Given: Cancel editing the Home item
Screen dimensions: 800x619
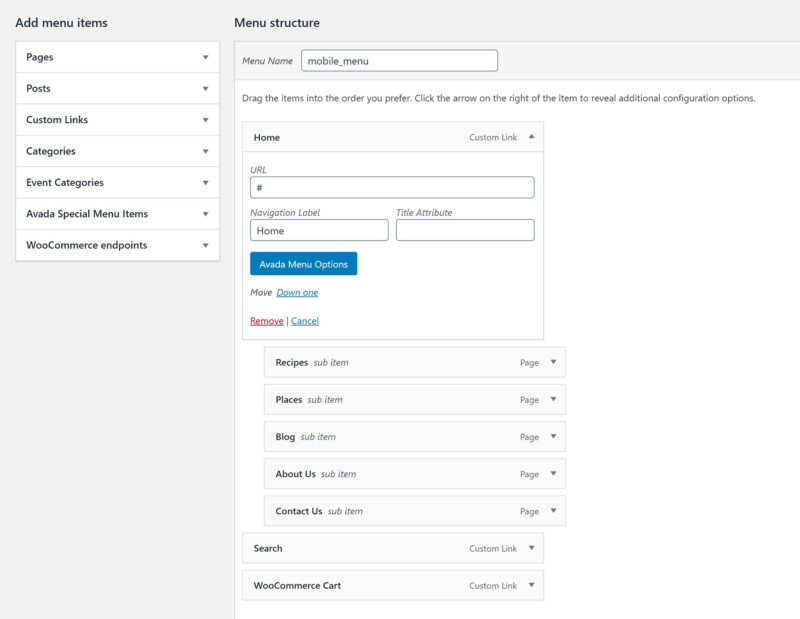Looking at the screenshot, I should pos(305,321).
